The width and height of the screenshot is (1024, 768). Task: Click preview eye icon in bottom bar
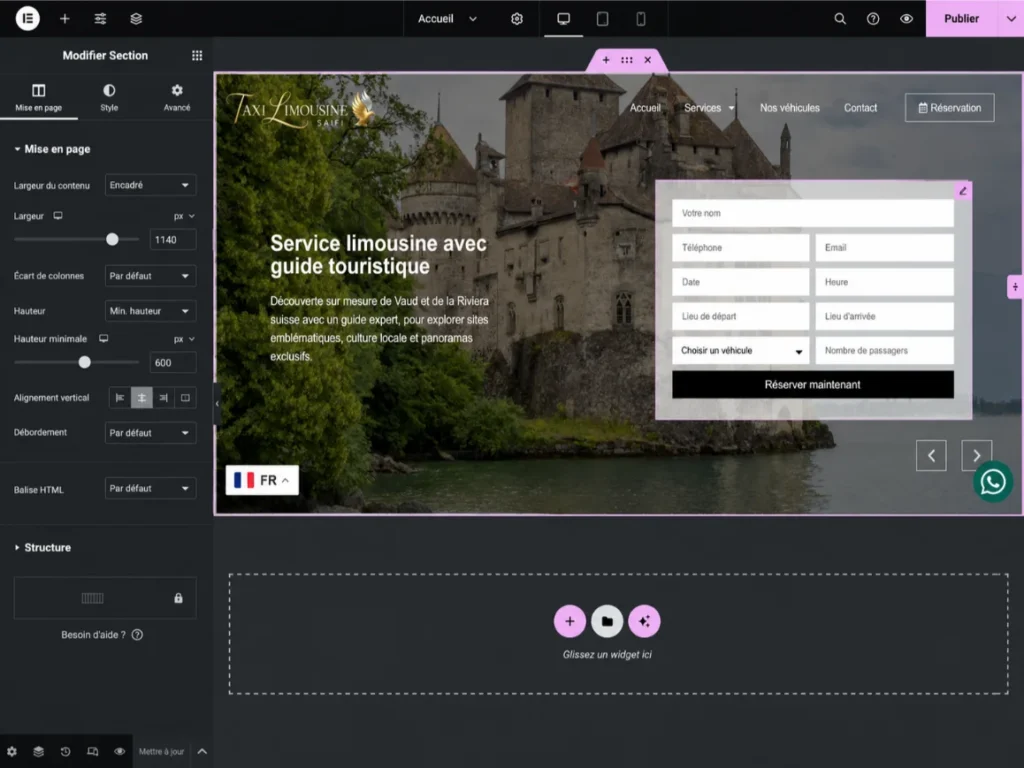(x=120, y=752)
